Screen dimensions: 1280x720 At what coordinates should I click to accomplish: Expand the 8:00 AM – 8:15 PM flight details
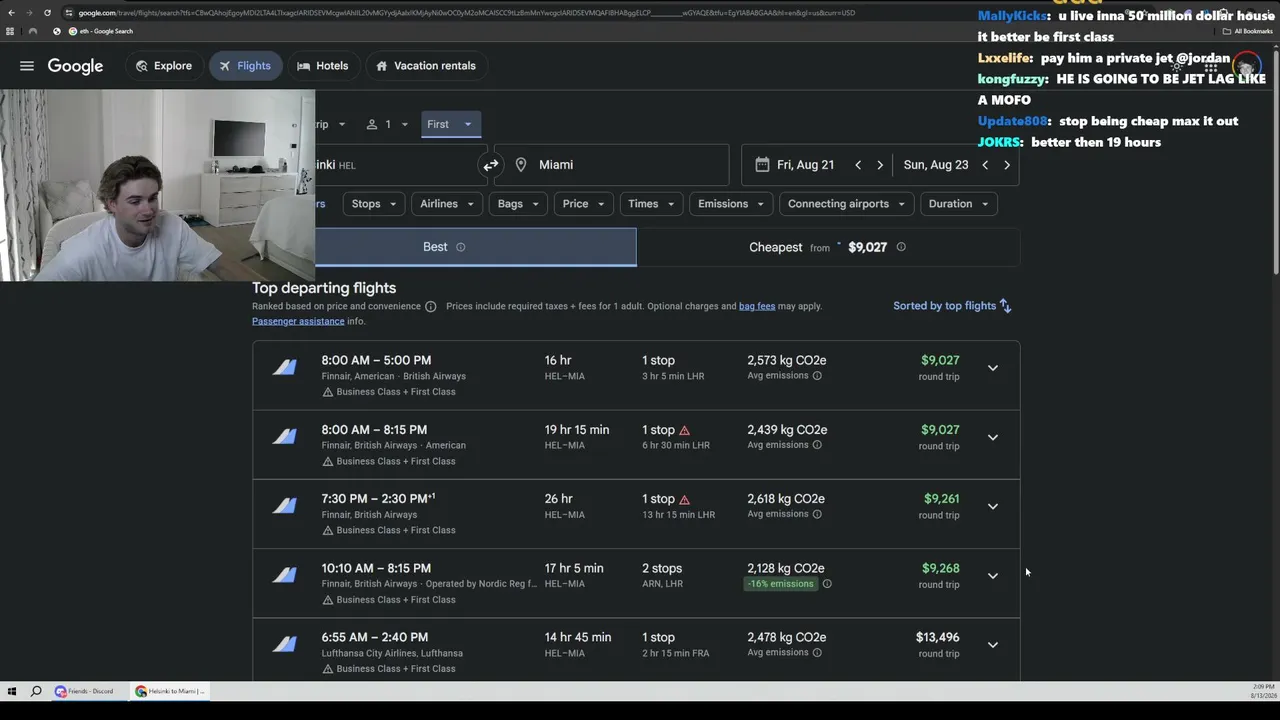coord(993,437)
